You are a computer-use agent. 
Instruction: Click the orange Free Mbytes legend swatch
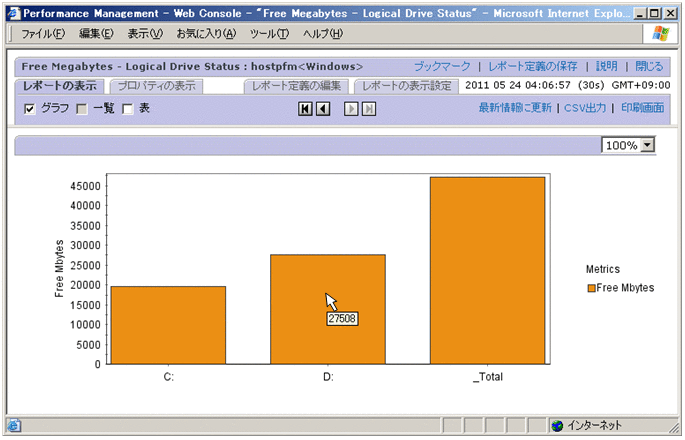click(x=592, y=288)
